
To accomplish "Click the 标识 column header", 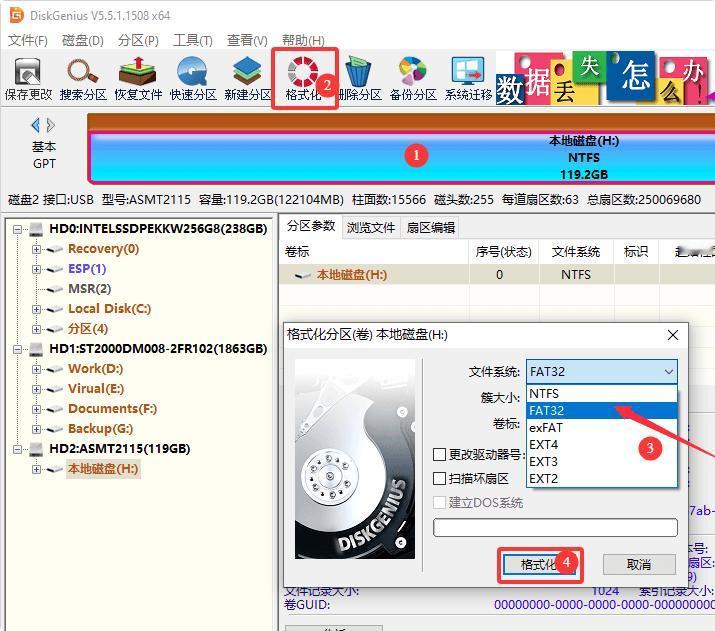I will point(636,252).
